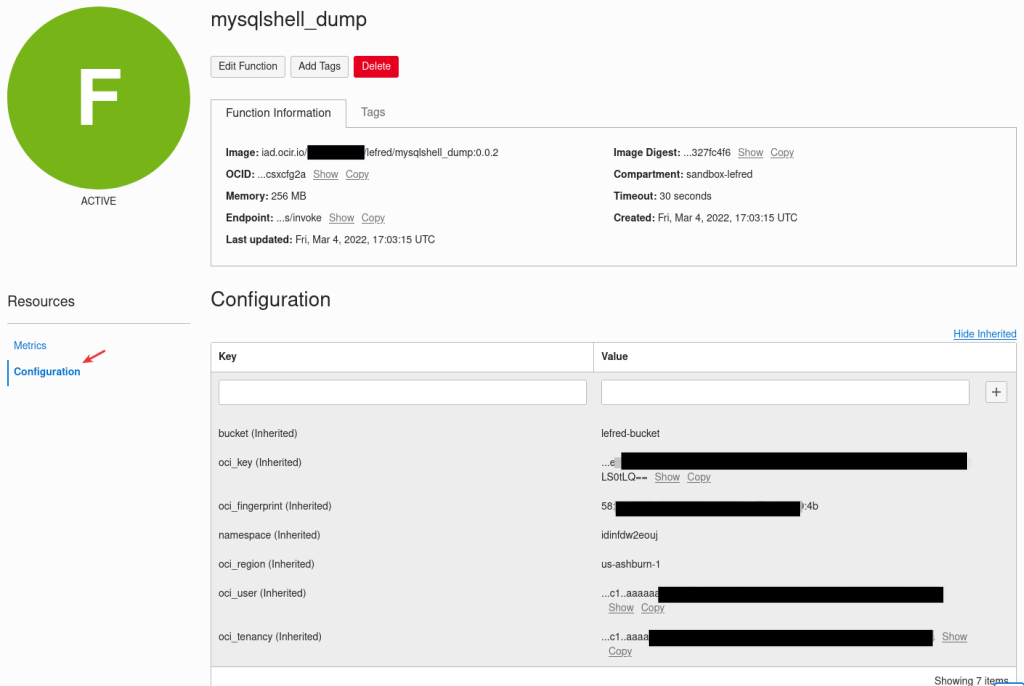Copy the oci_user value

click(x=652, y=608)
